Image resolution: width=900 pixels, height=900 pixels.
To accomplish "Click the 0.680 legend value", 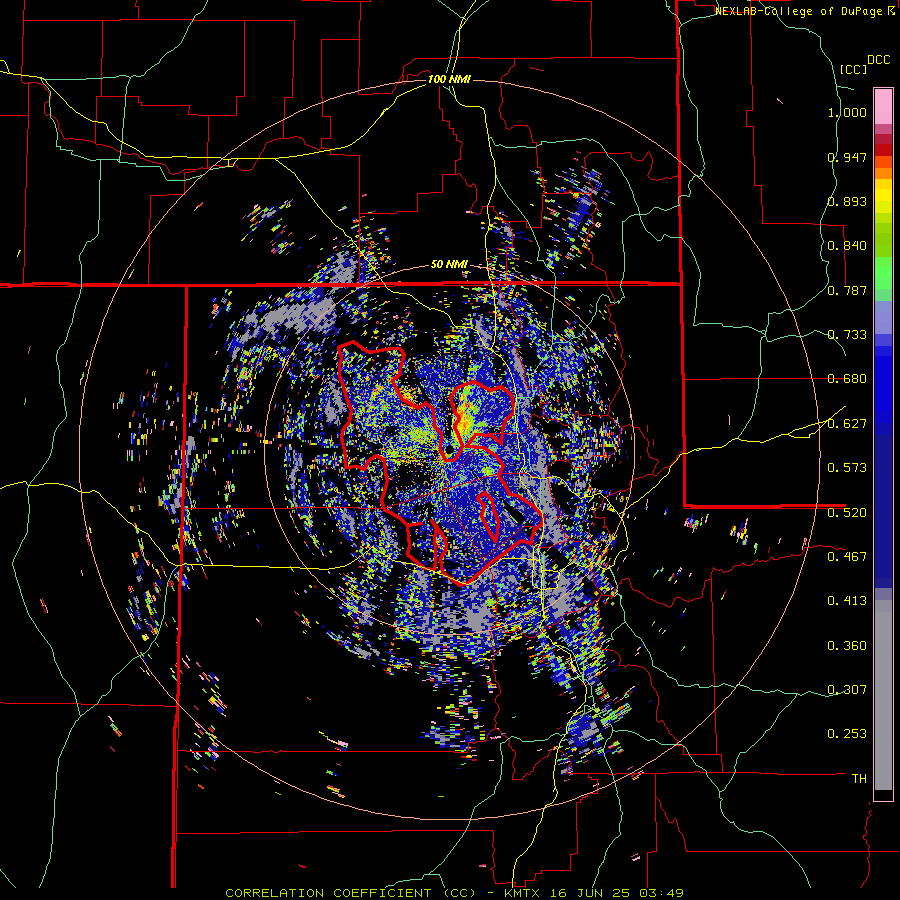I will click(x=847, y=379).
